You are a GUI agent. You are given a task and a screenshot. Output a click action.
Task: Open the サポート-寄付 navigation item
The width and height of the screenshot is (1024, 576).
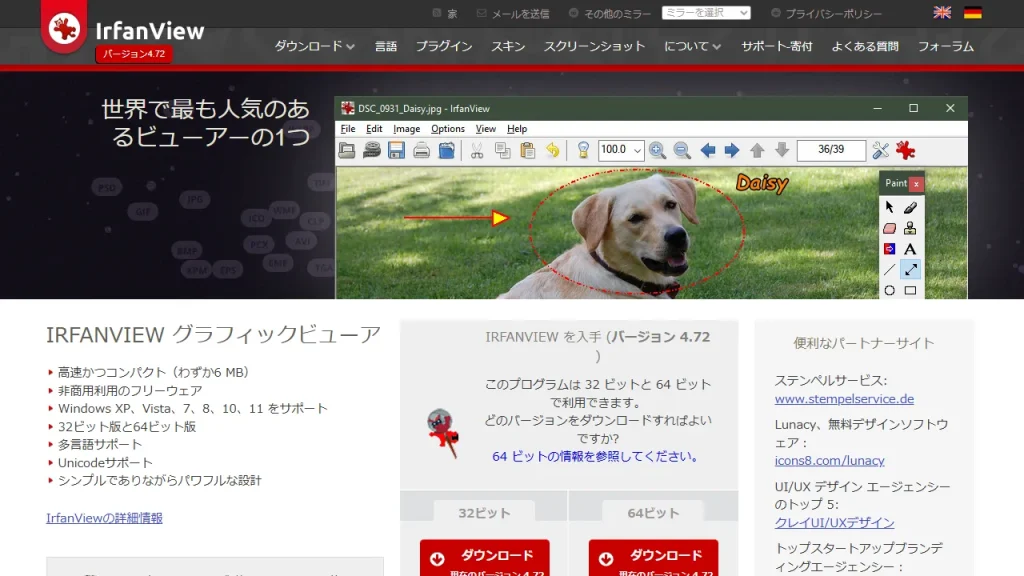coord(776,46)
